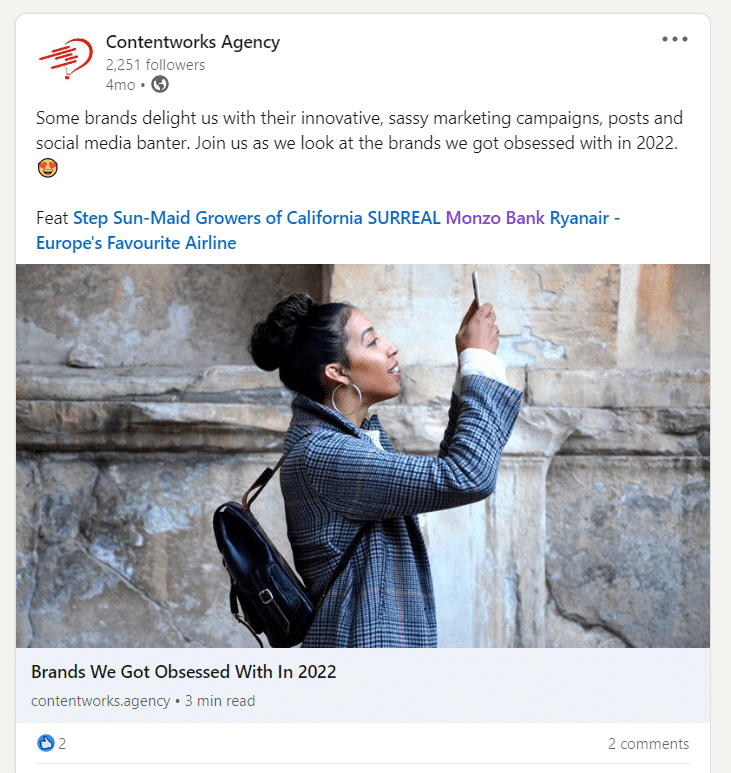Click the heart-eyes emoji in the post
This screenshot has width=731, height=773.
[x=48, y=168]
